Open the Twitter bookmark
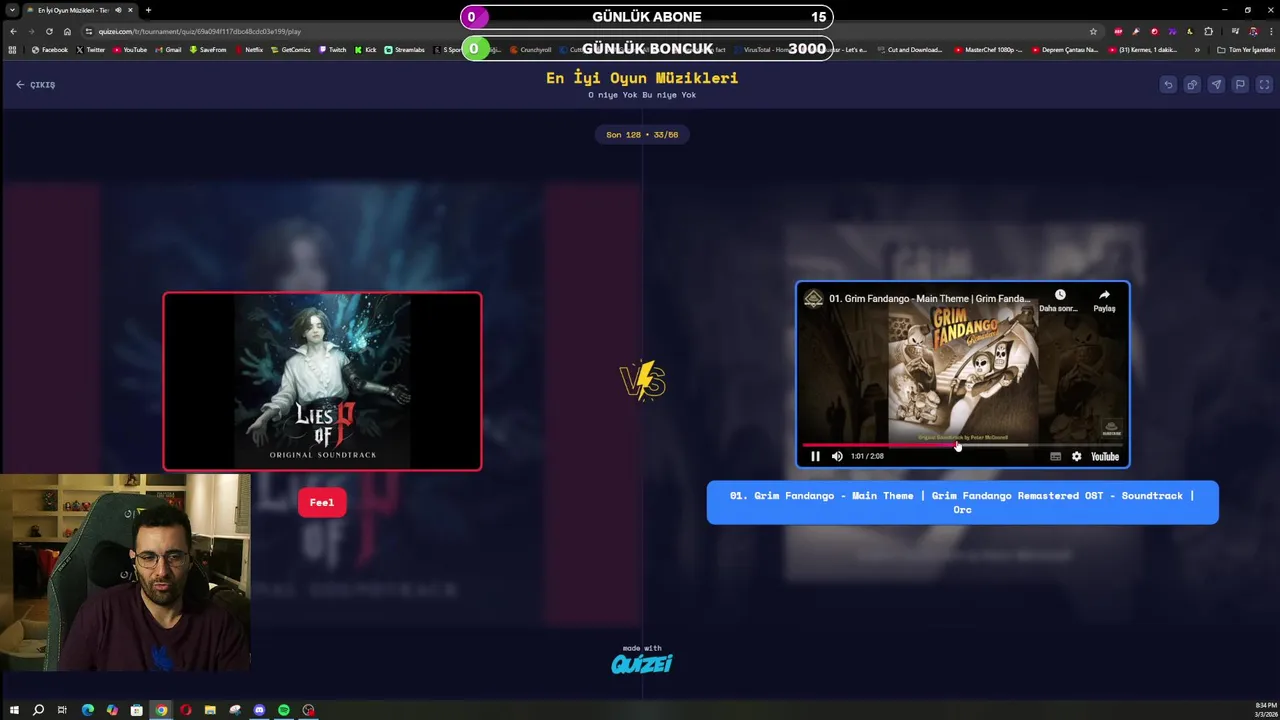 point(91,50)
